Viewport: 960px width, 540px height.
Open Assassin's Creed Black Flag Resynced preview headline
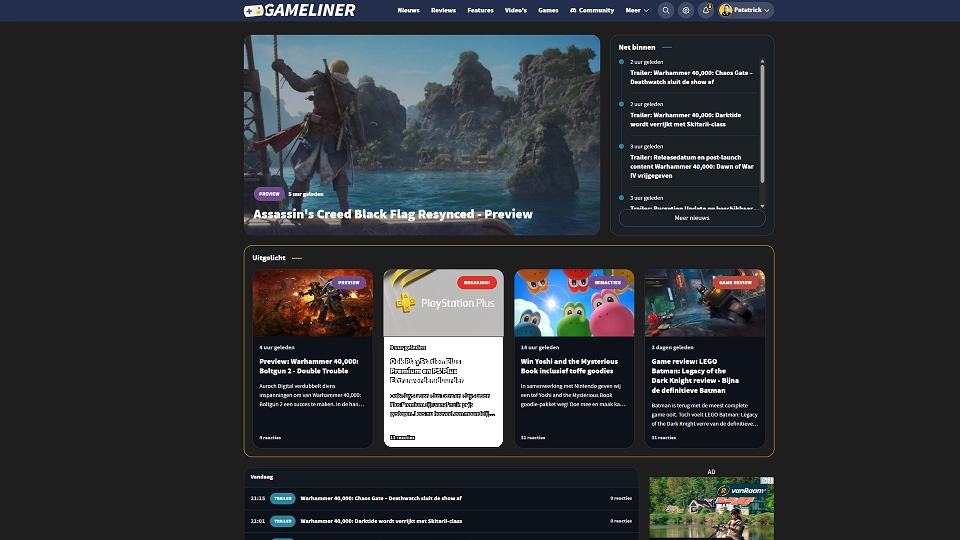click(x=393, y=214)
